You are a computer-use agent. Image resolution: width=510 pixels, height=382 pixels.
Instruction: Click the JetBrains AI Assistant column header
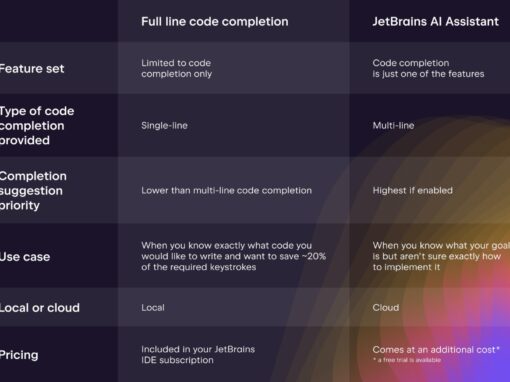tap(435, 22)
